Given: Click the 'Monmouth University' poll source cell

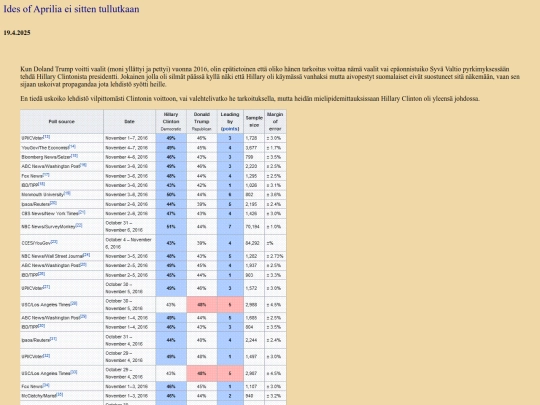Looking at the screenshot, I should point(62,194).
